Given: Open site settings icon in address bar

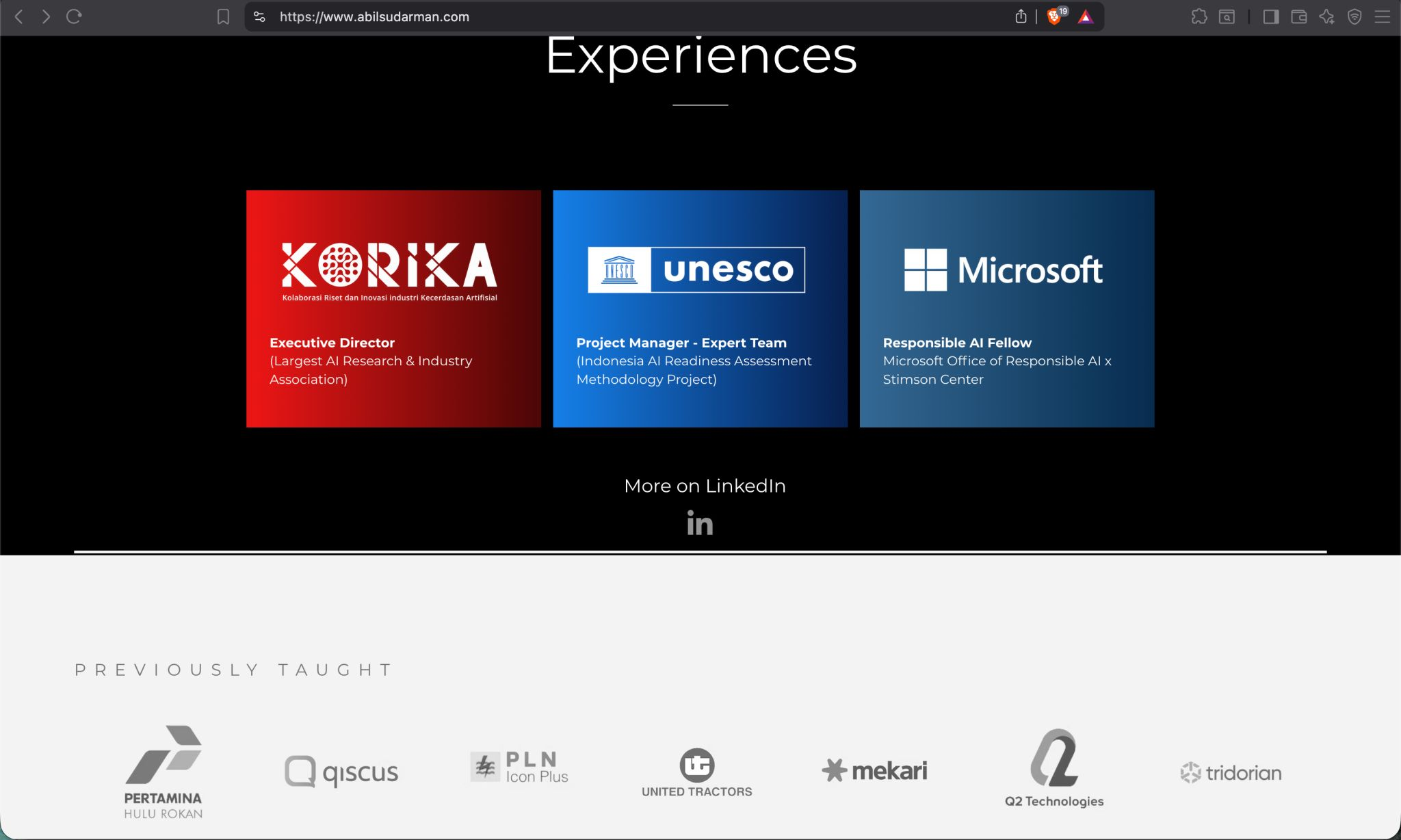Looking at the screenshot, I should (259, 16).
